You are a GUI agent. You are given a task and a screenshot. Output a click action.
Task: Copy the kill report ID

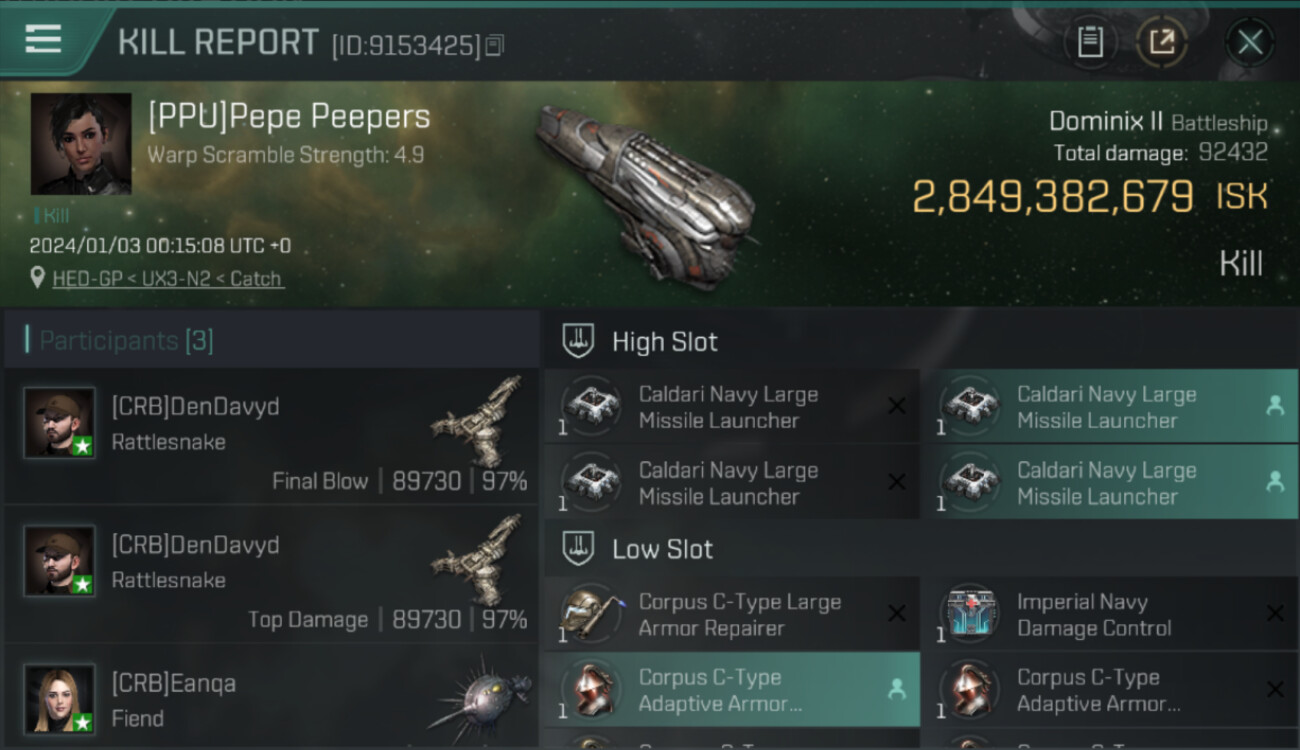pos(494,45)
